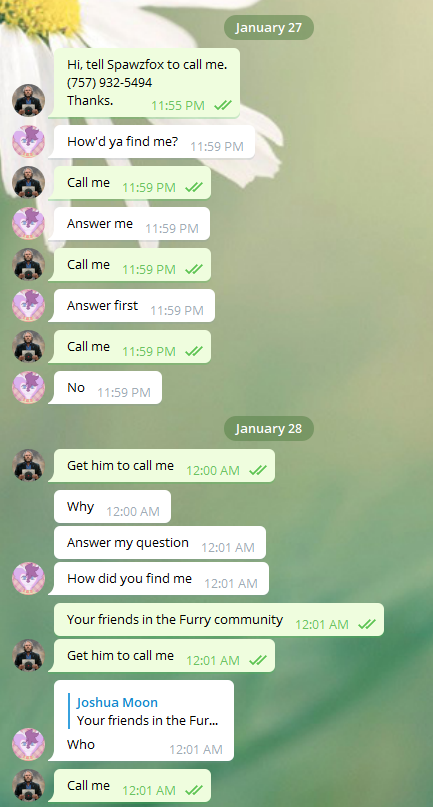Click the January 27 date badge
433x807 pixels.
coord(269,27)
